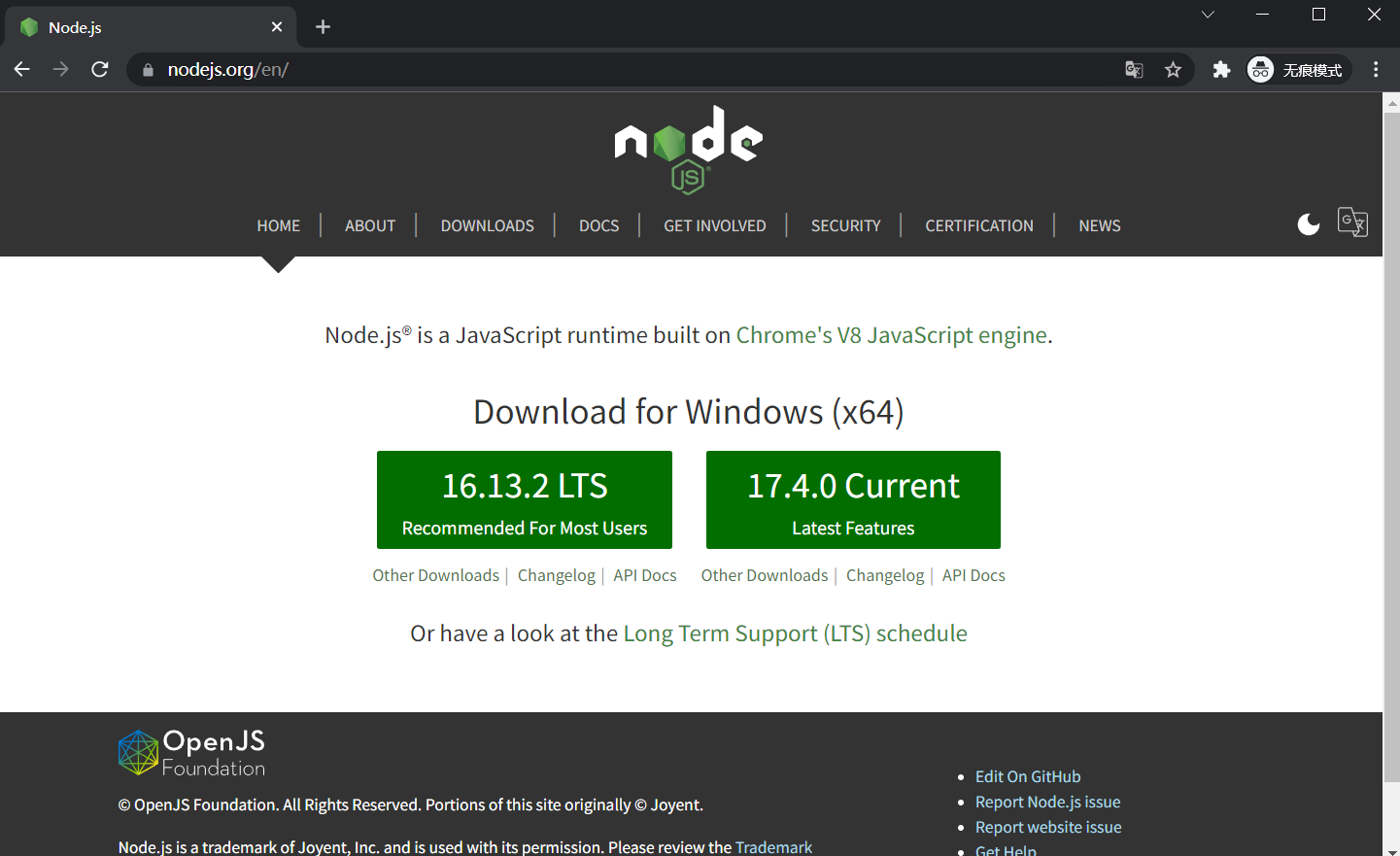Open Chrome's V8 JavaScript engine link
The image size is (1400, 856).
click(x=892, y=335)
